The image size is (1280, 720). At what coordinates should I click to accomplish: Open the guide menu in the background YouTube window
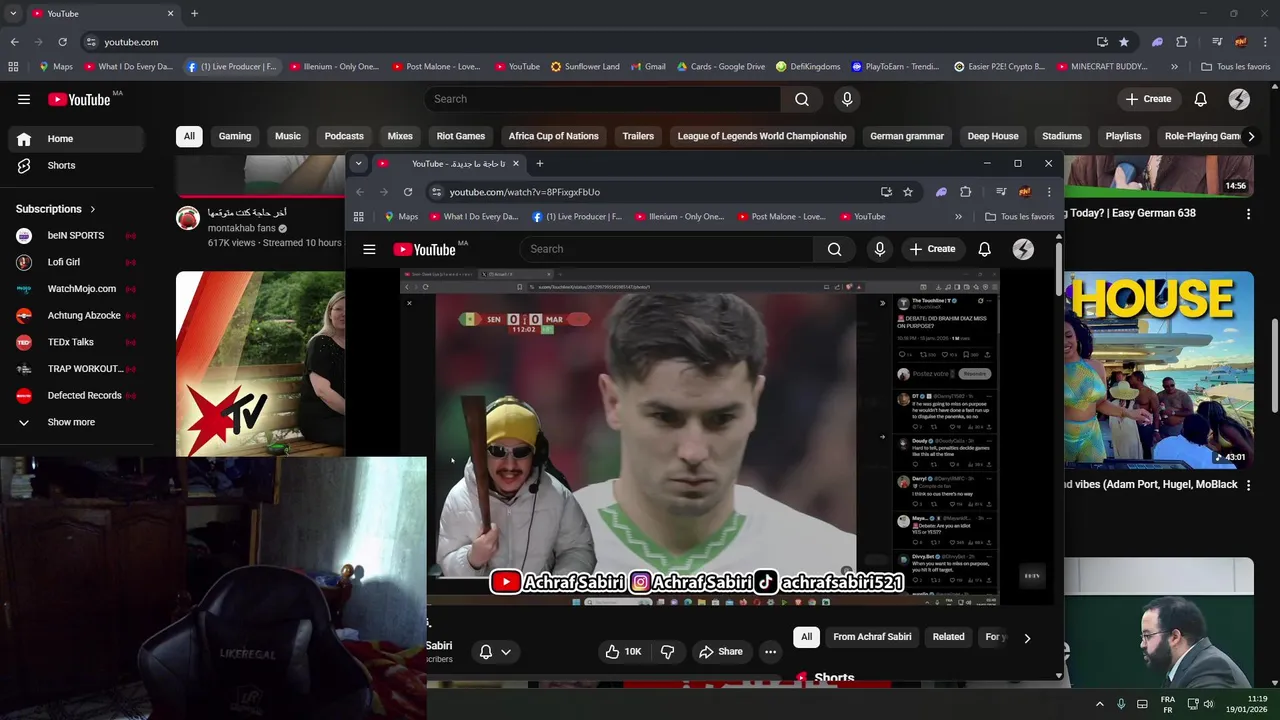click(24, 99)
